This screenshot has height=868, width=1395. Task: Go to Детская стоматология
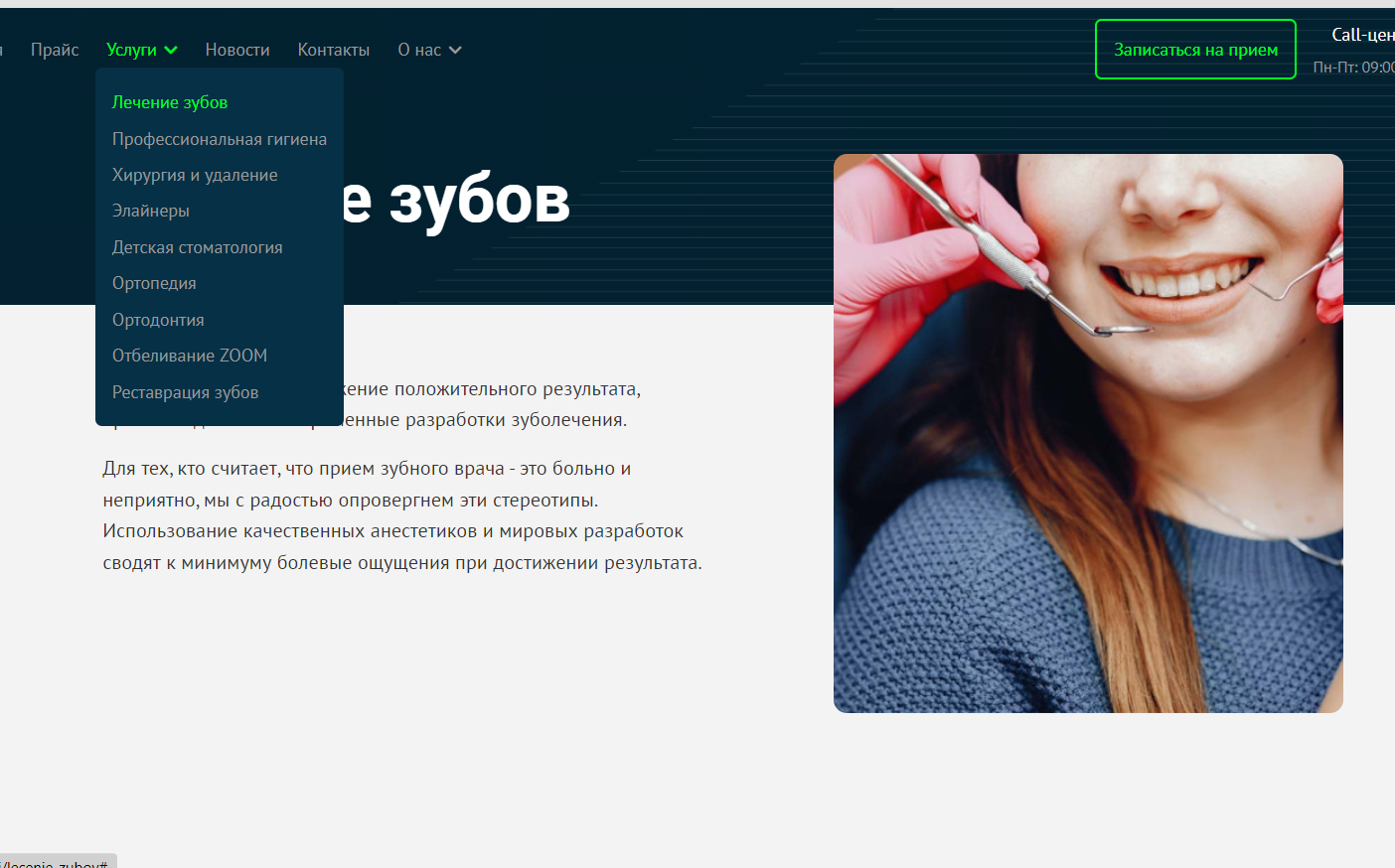click(198, 247)
